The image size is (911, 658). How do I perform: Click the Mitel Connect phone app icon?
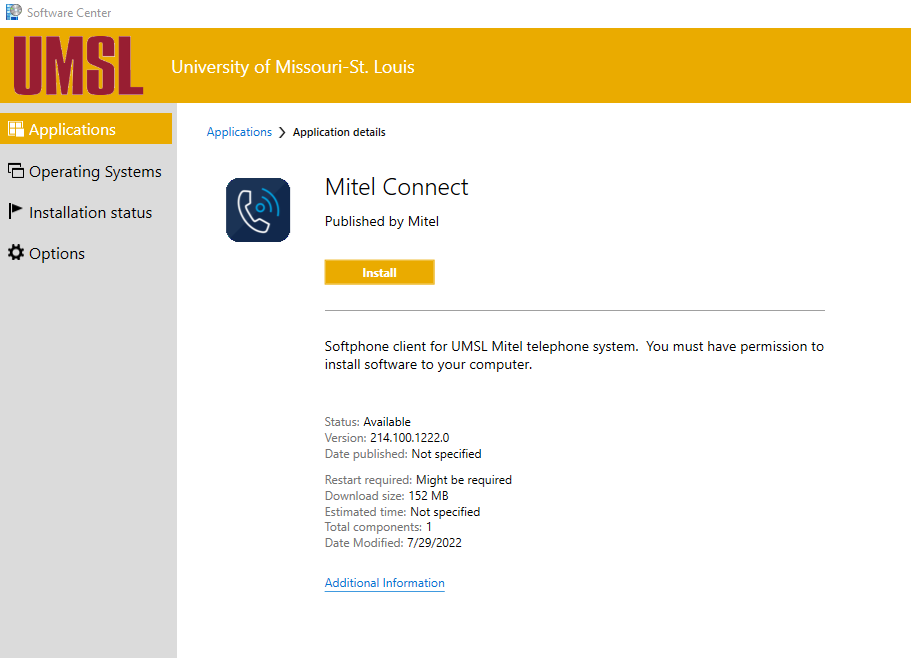(258, 210)
